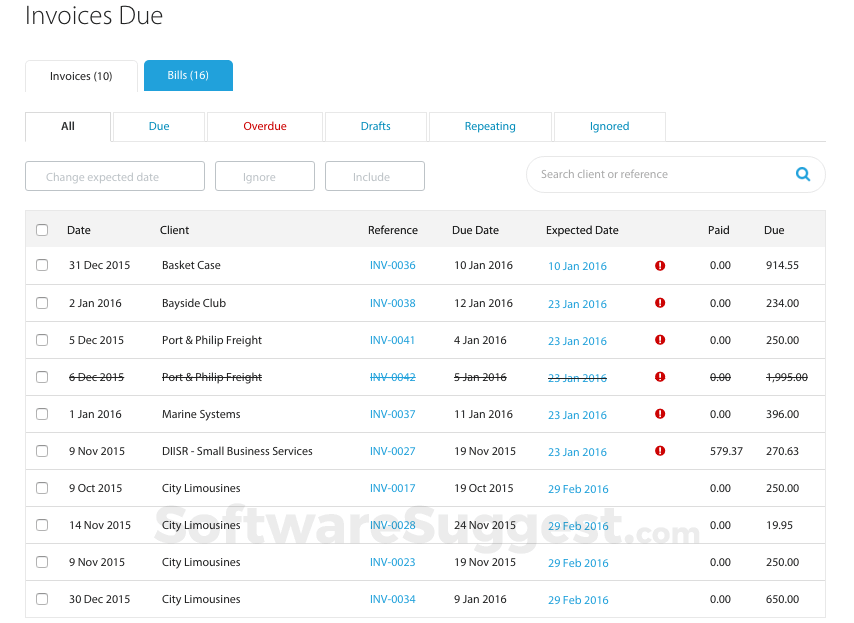Click the warning icon on crossed-out INV-0042 row
The image size is (854, 623).
point(660,377)
